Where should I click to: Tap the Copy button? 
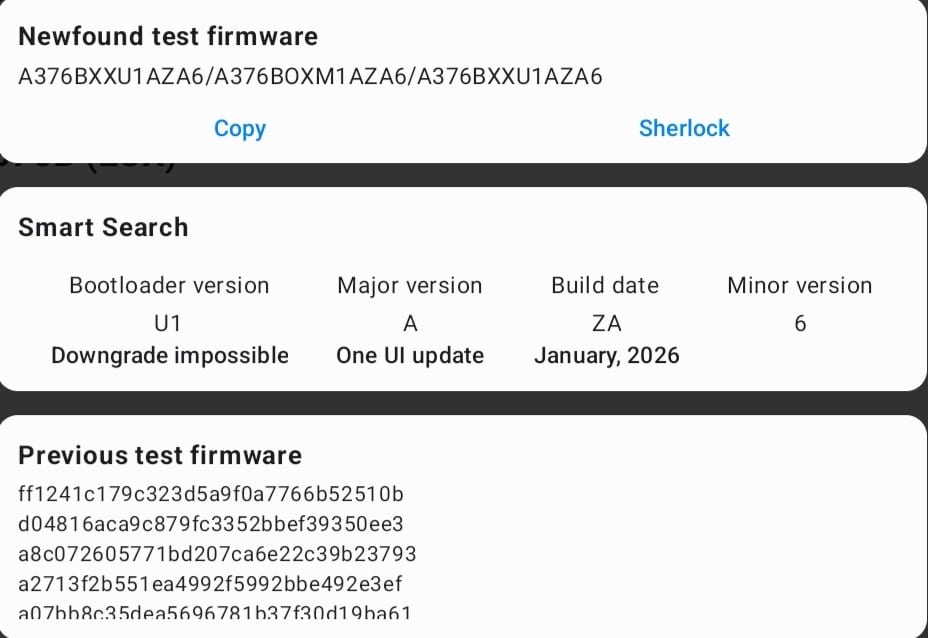(x=240, y=128)
